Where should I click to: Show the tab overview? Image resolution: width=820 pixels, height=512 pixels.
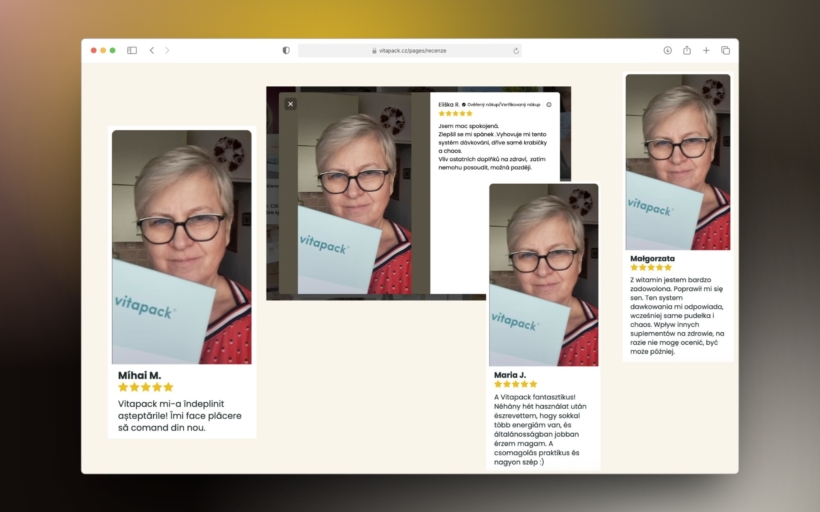point(725,50)
